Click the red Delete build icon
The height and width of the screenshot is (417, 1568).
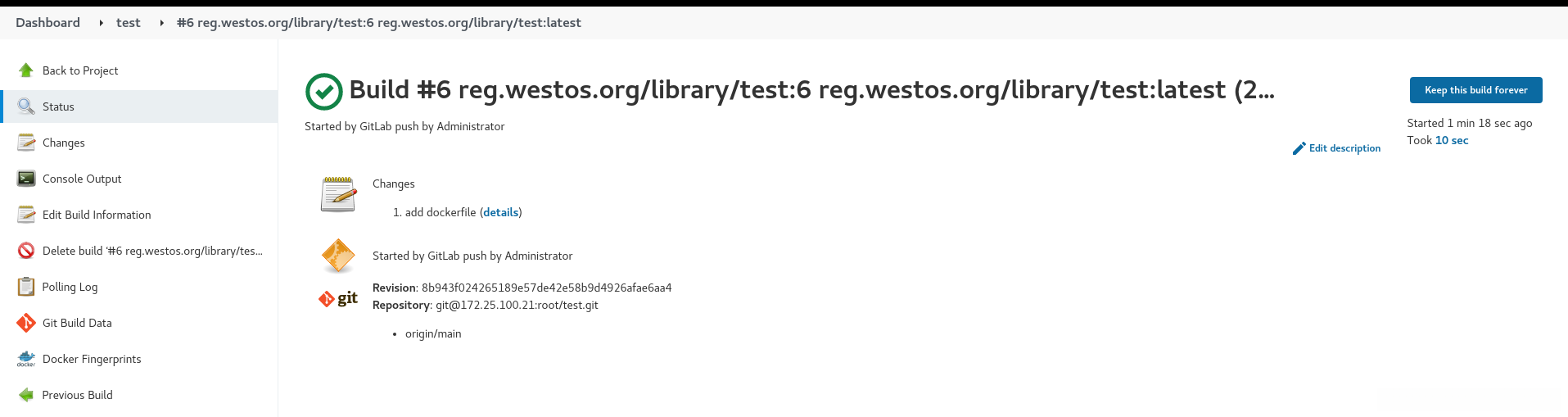point(26,251)
